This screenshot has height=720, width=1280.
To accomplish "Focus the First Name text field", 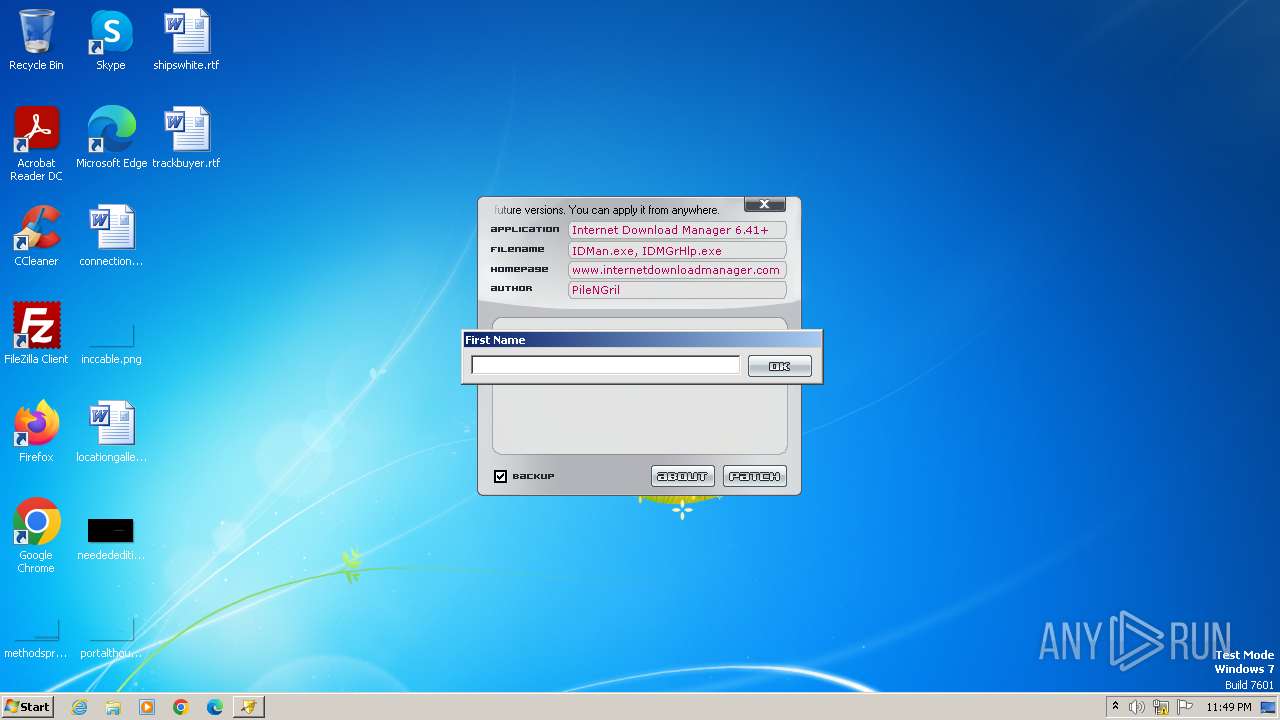I will pyautogui.click(x=606, y=366).
